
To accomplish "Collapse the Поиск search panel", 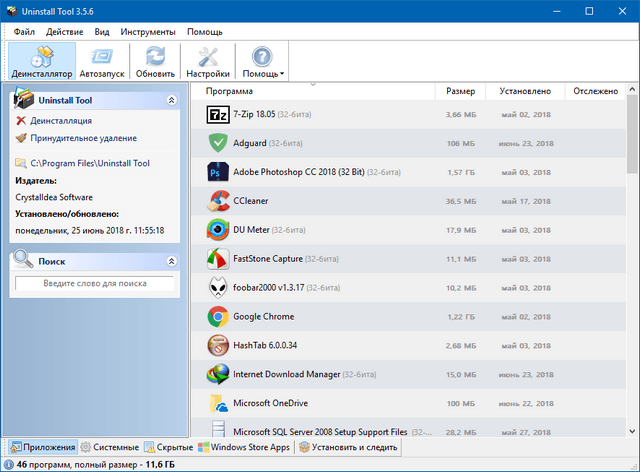I will [x=171, y=261].
